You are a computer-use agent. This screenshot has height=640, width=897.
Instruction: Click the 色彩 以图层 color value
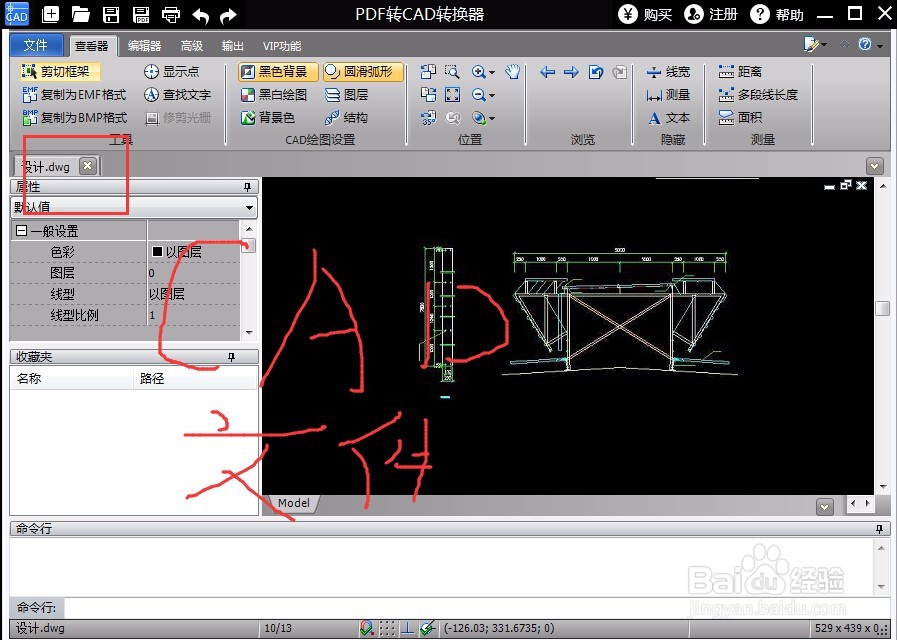pyautogui.click(x=183, y=251)
